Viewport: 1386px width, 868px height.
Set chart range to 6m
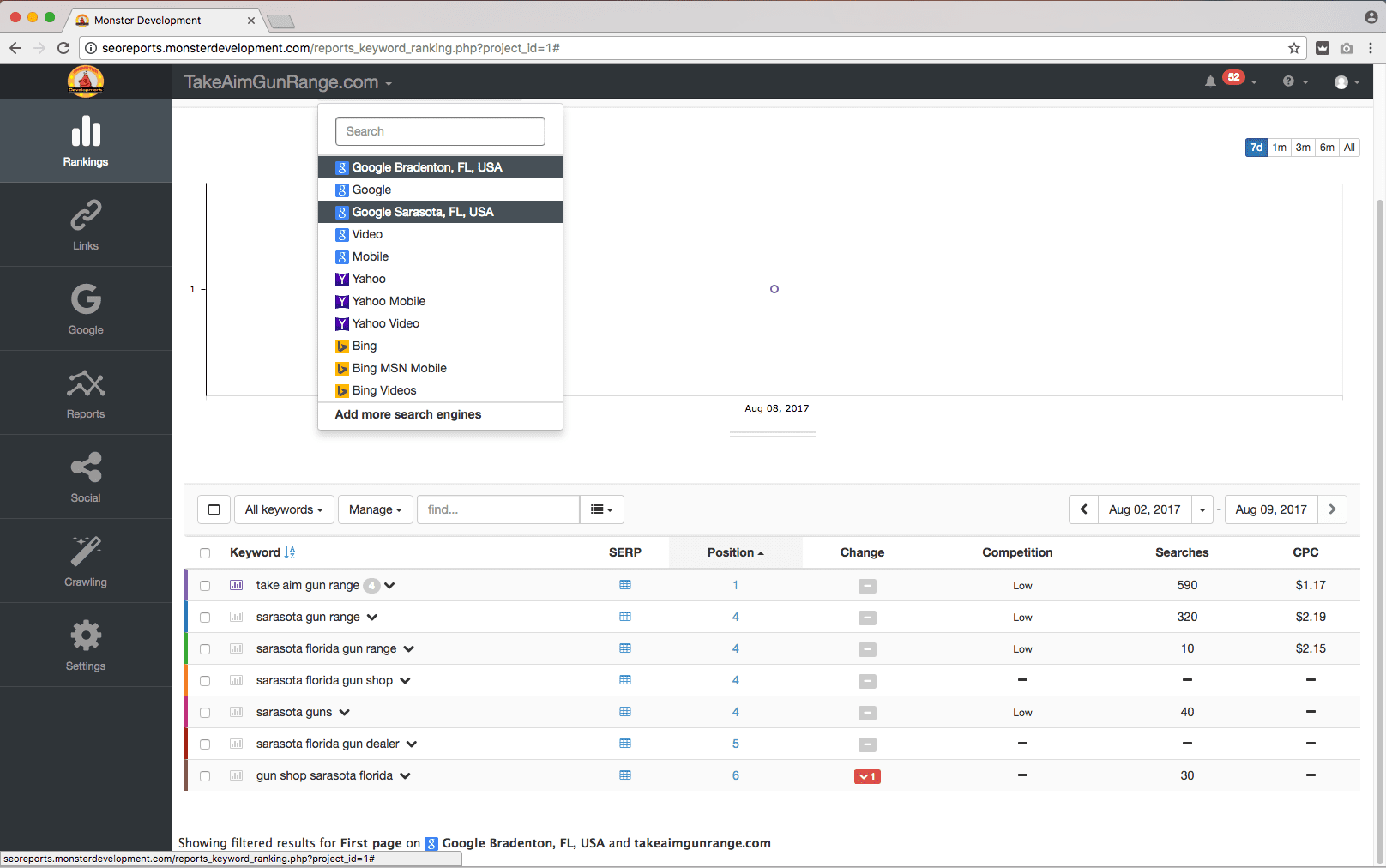1327,148
